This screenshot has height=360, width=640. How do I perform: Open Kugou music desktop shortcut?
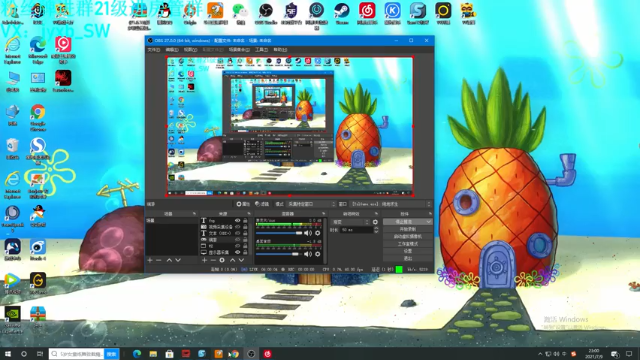392,13
